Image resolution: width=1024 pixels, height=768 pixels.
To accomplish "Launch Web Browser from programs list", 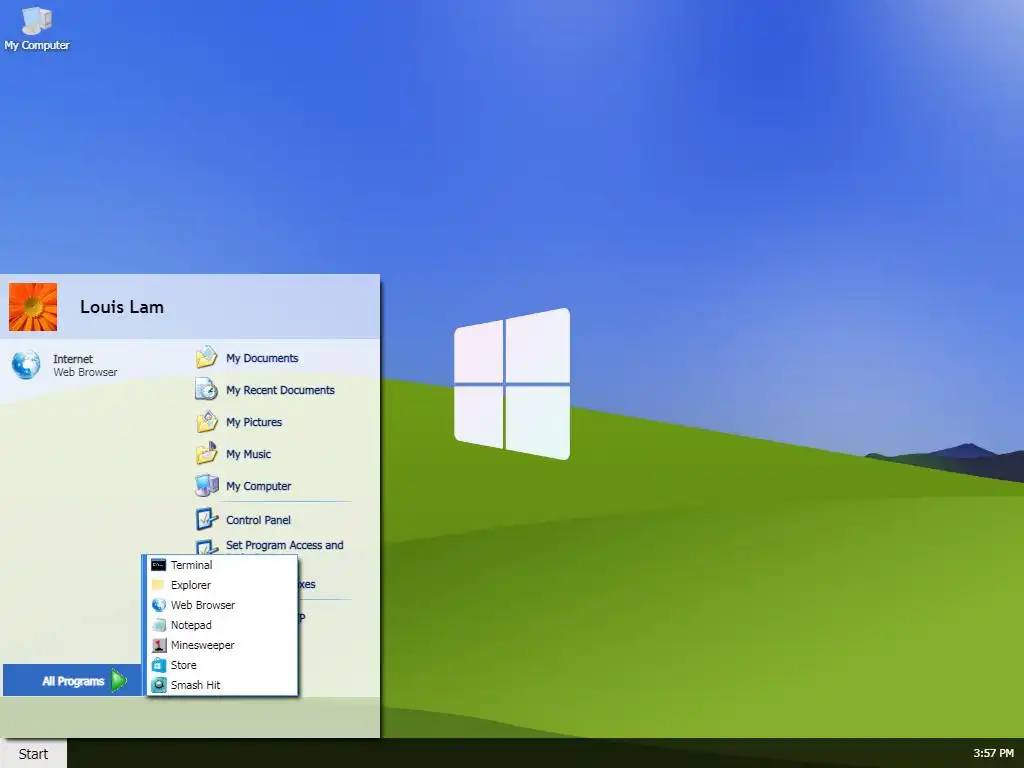I will (202, 605).
